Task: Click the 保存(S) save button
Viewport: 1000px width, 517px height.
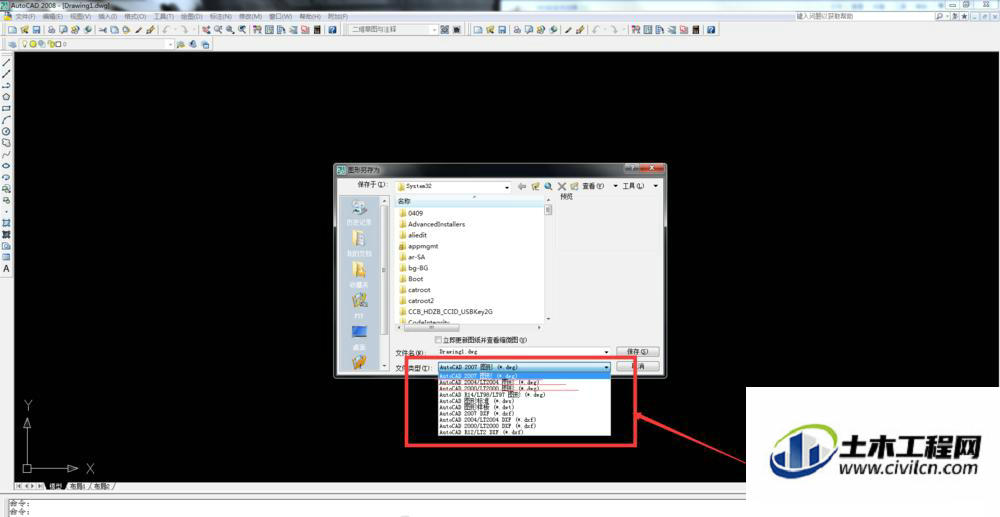Action: pyautogui.click(x=638, y=352)
